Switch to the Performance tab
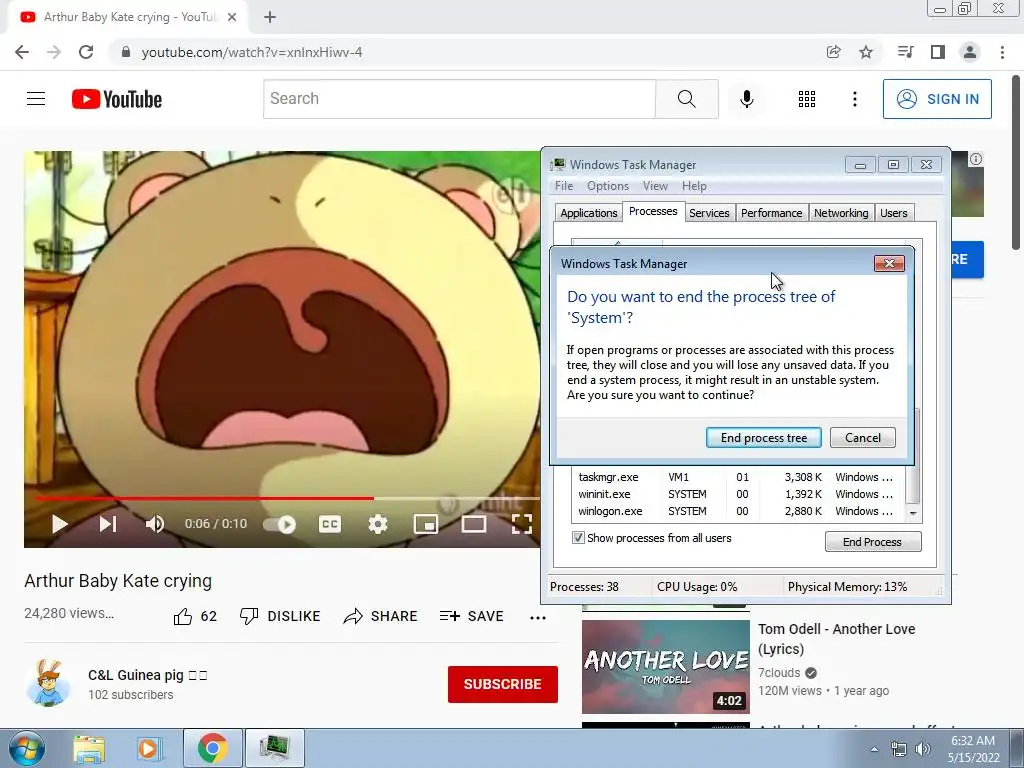Screen dimensions: 1024x768 pyautogui.click(x=771, y=213)
